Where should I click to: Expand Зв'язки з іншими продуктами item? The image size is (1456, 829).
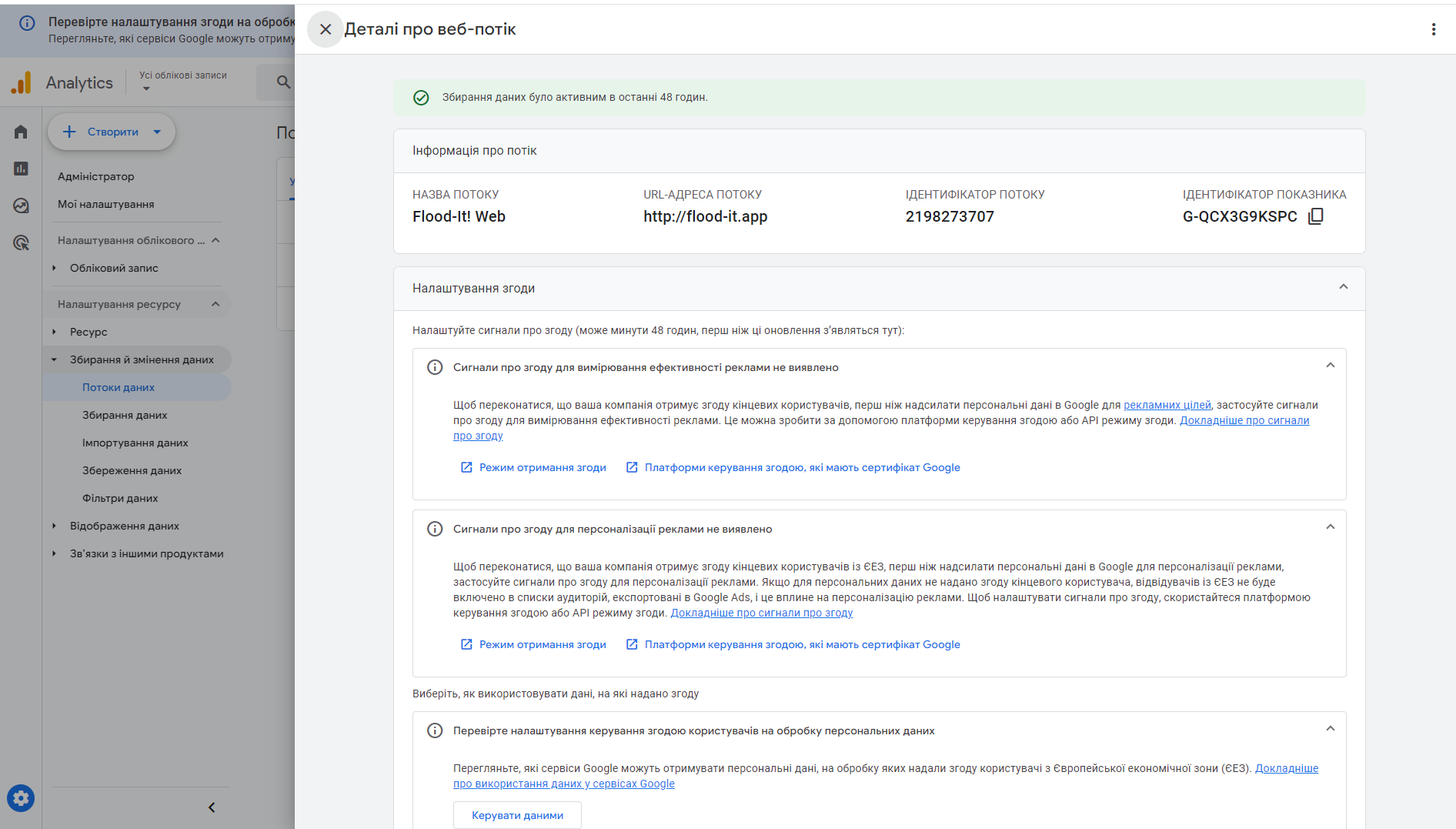pyautogui.click(x=54, y=553)
